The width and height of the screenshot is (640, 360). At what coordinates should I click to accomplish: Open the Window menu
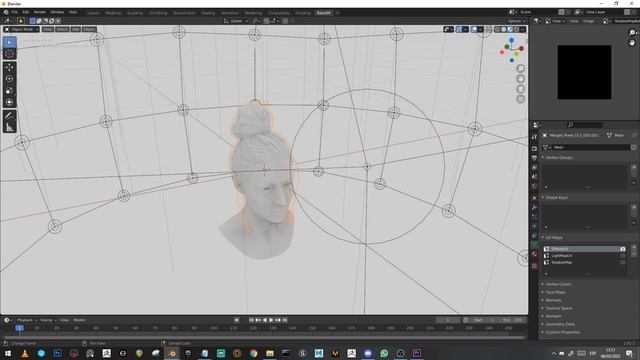[57, 12]
